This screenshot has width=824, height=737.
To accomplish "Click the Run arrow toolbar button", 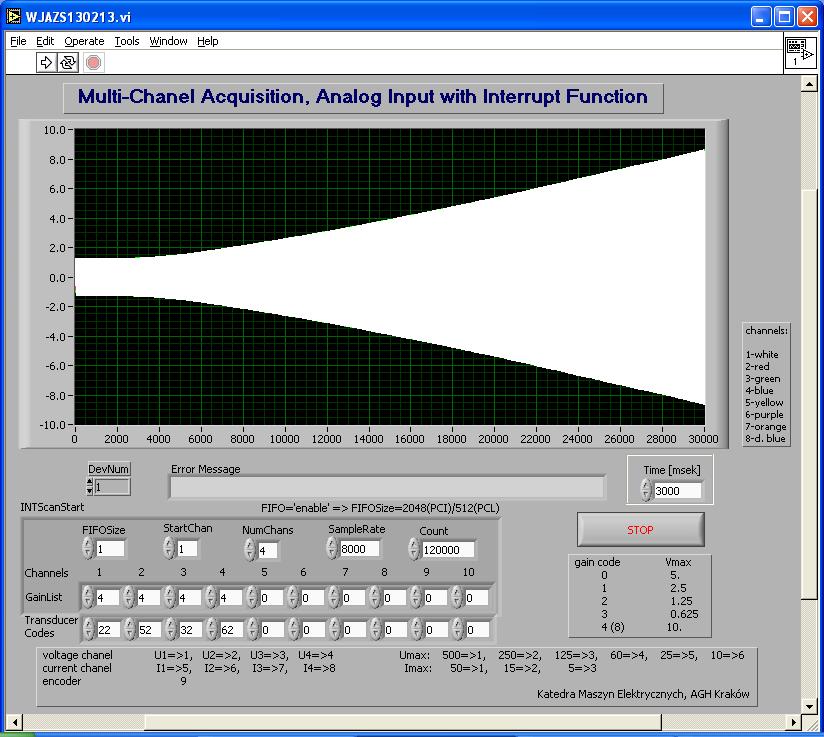I will click(46, 63).
